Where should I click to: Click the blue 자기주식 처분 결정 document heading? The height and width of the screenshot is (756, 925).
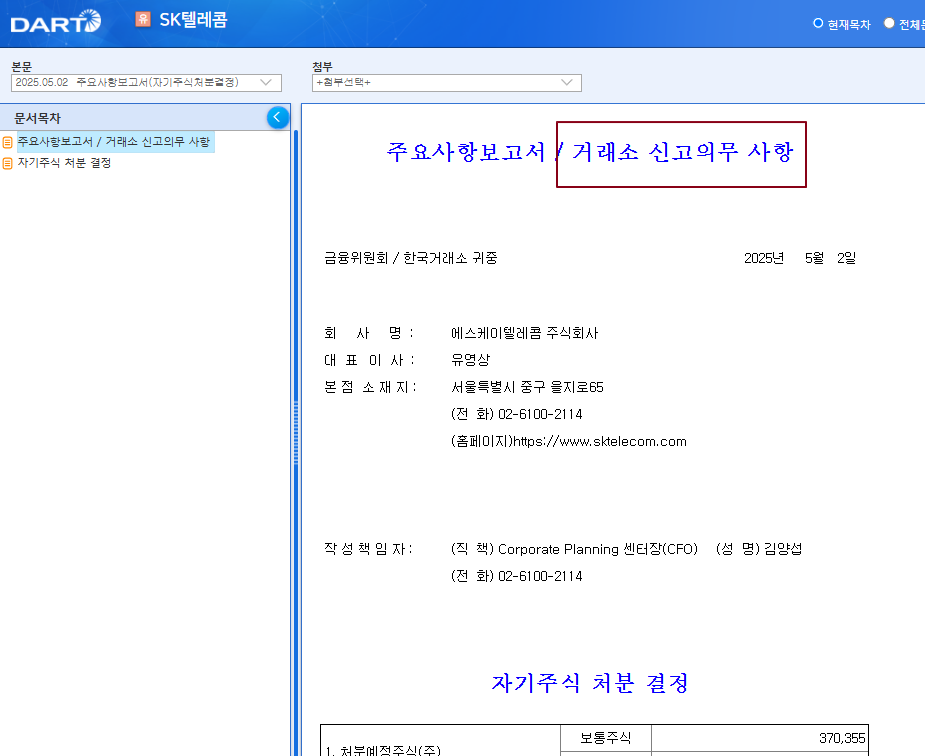592,682
